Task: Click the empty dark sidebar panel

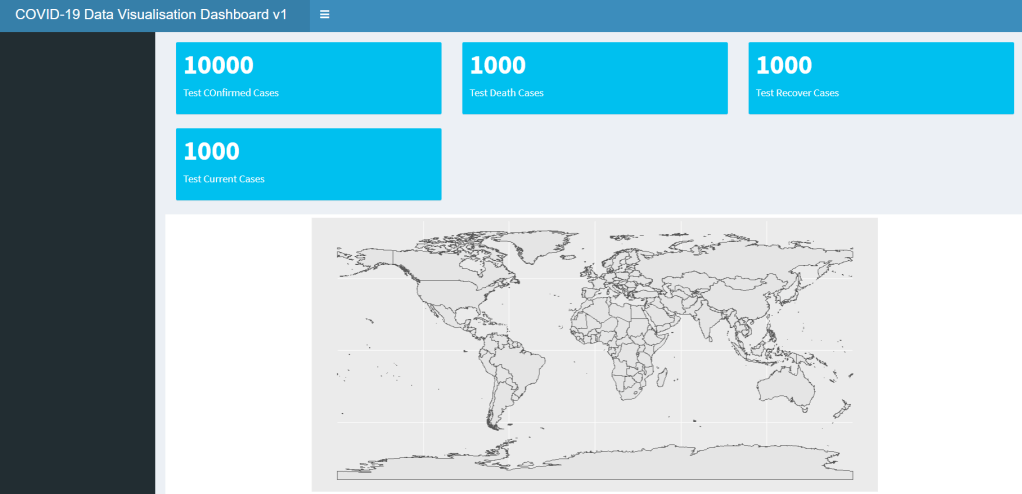Action: click(x=77, y=260)
